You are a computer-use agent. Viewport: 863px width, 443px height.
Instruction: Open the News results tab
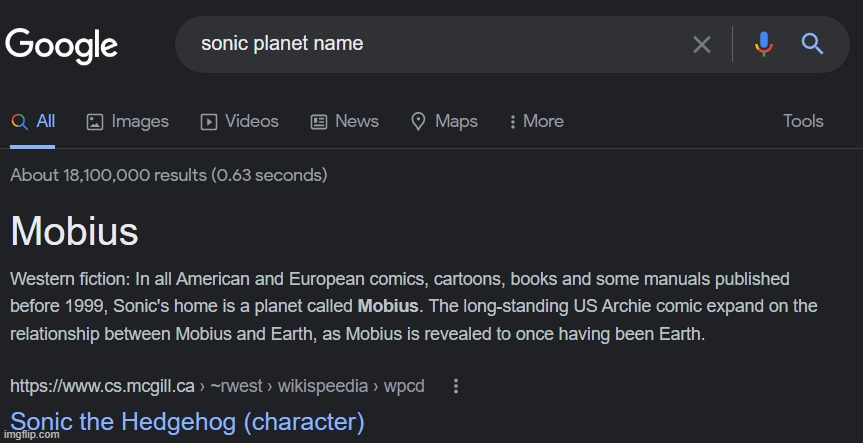tap(345, 121)
